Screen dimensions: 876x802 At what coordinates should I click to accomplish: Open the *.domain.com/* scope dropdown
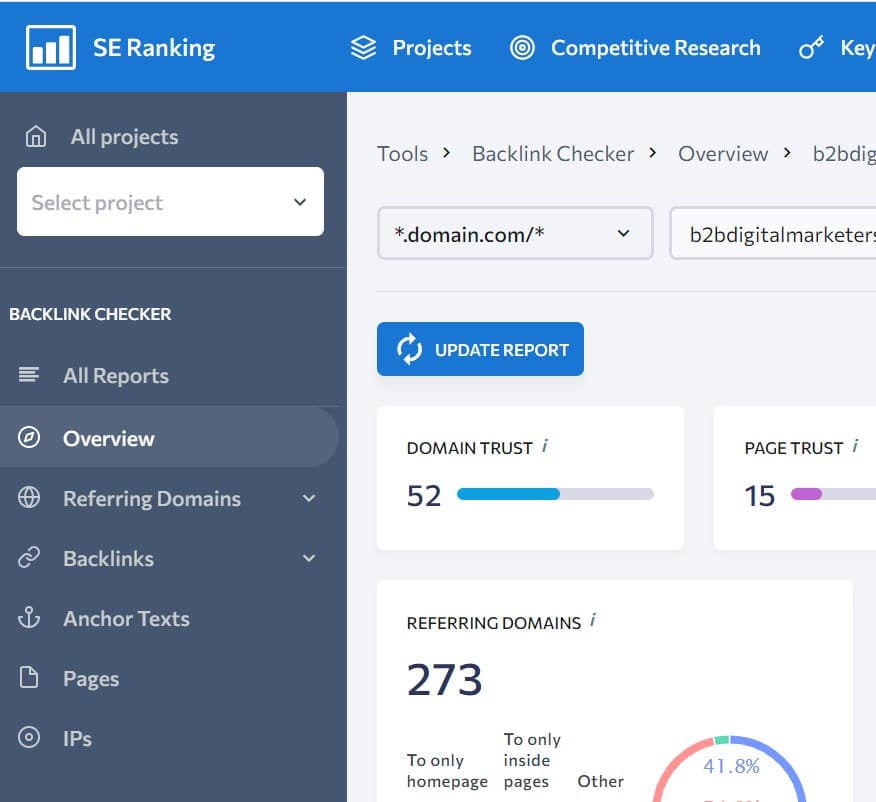click(x=515, y=233)
